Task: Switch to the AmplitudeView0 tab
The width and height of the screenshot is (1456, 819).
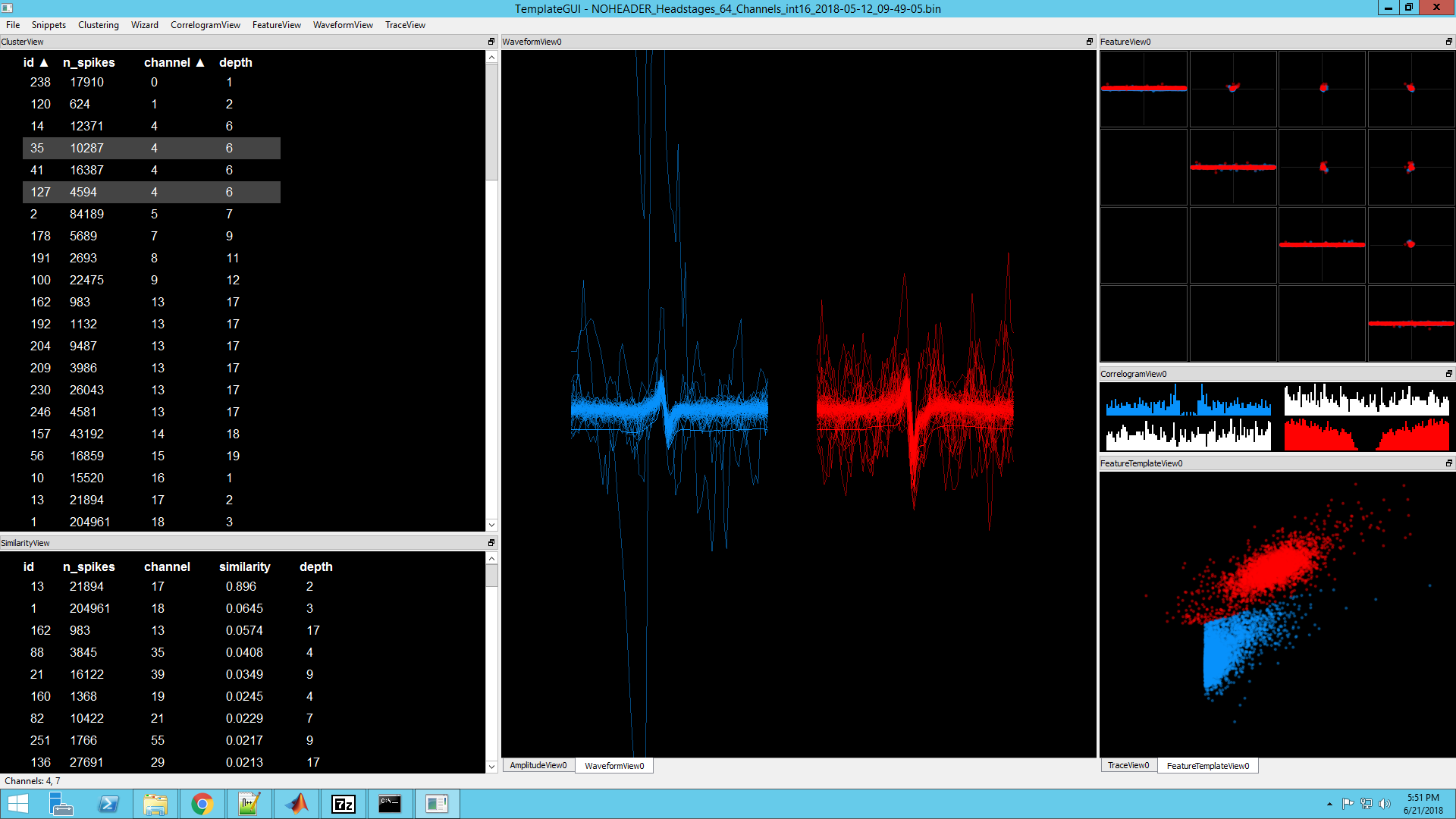Action: pyautogui.click(x=538, y=766)
